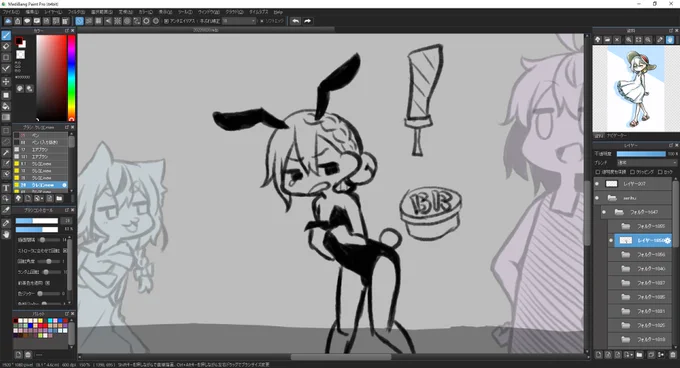This screenshot has height=368, width=680.
Task: Select the Magic Wand tool
Action: pos(6,153)
